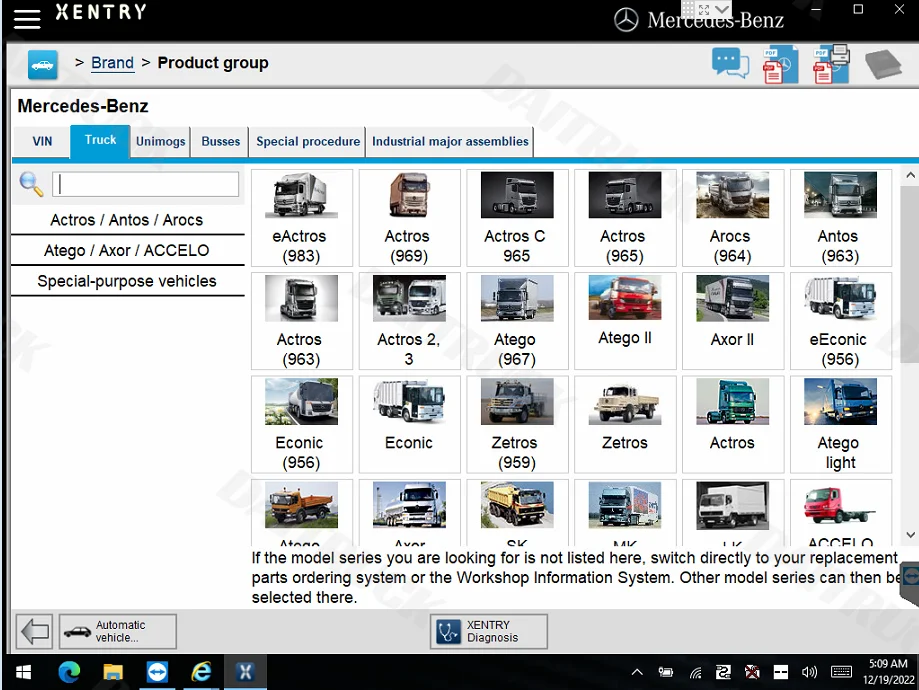The height and width of the screenshot is (690, 919).
Task: Select Axor II tile
Action: click(x=733, y=321)
